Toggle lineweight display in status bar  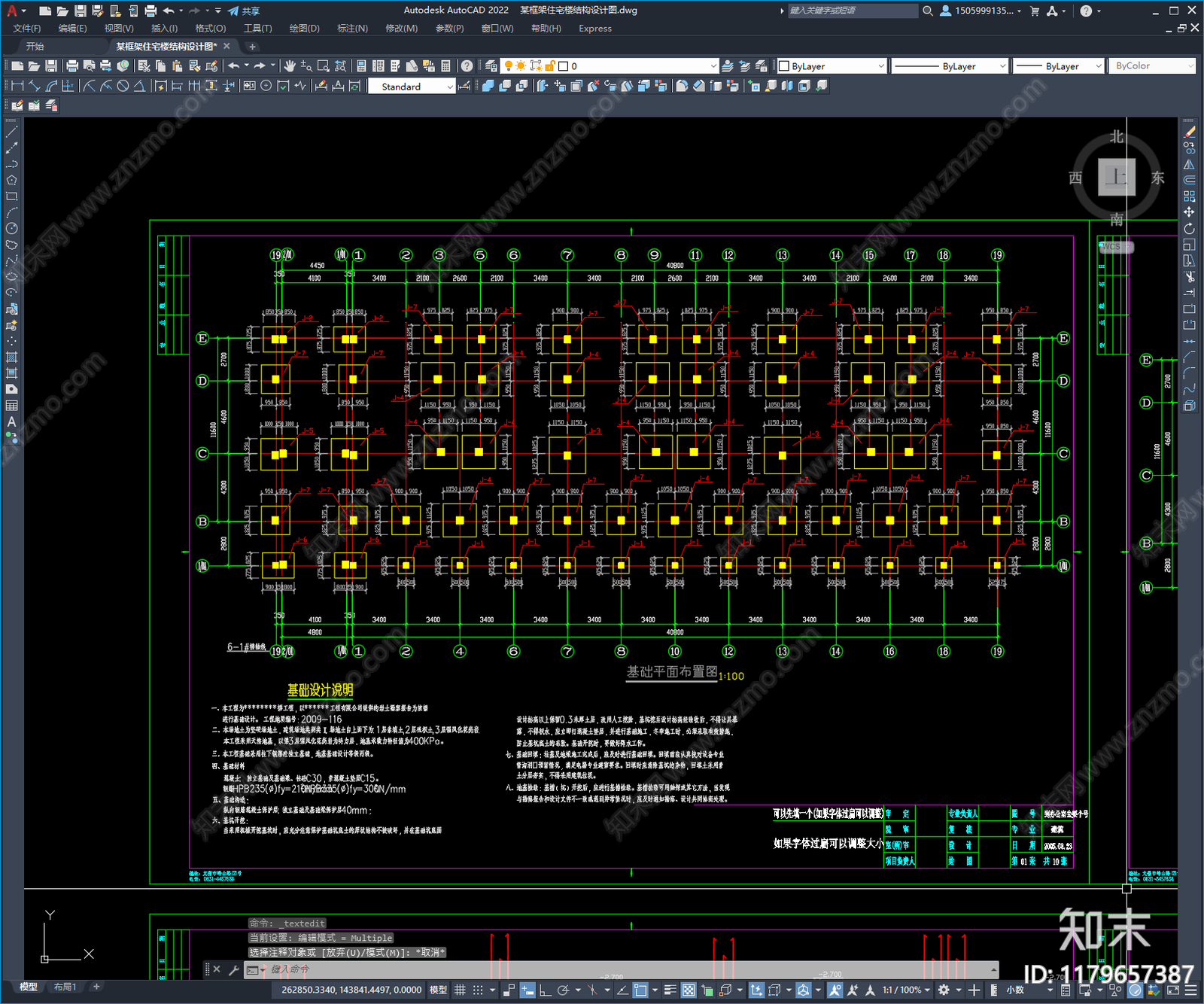670,990
